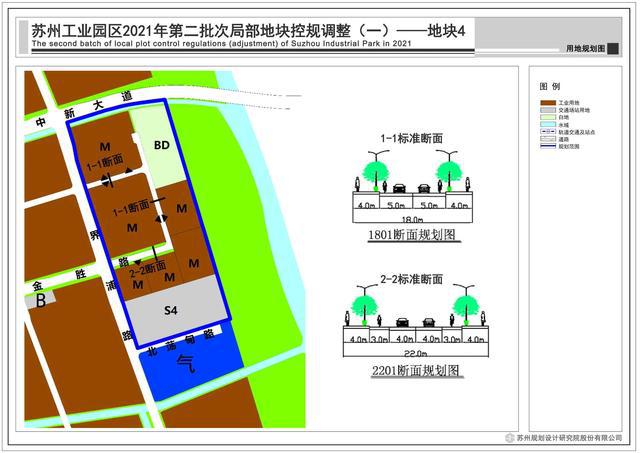Click the B label on small gray plot
The image size is (640, 453).
coord(41,300)
